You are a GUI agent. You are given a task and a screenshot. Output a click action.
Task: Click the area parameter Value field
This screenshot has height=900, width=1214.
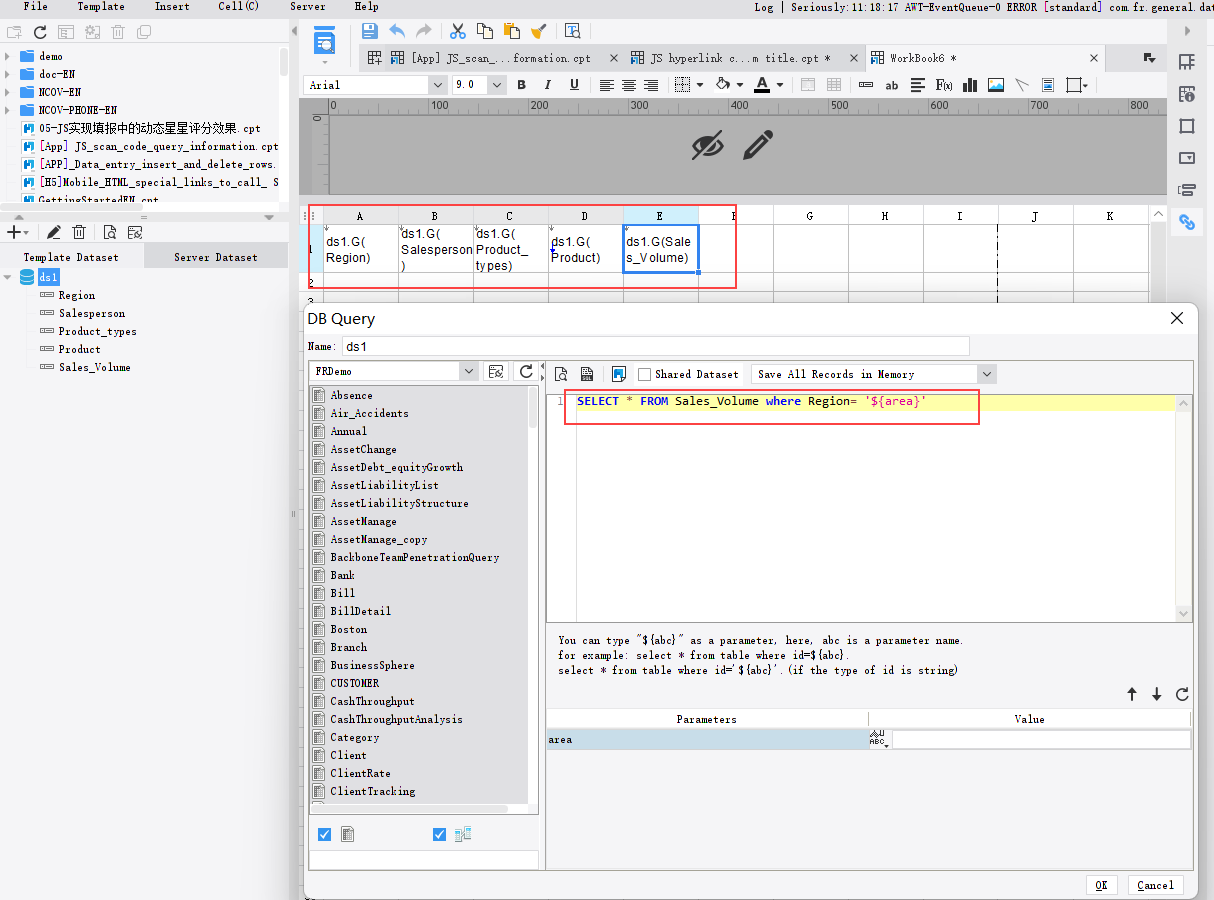[1041, 739]
